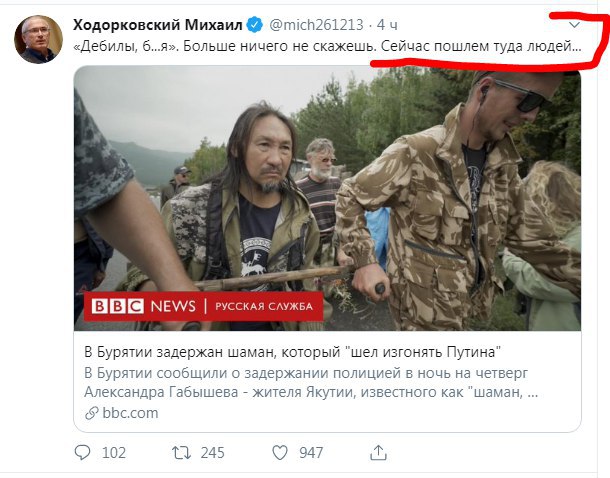This screenshot has width=610, height=478.
Task: Click the BBC News Русская служба banner
Action: pos(203,306)
